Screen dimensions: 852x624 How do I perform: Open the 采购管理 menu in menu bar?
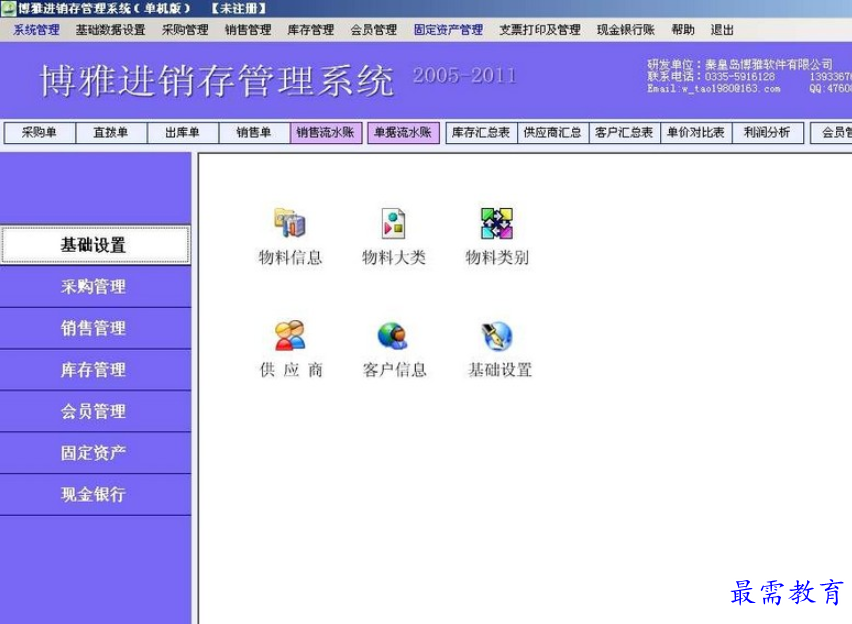(185, 30)
